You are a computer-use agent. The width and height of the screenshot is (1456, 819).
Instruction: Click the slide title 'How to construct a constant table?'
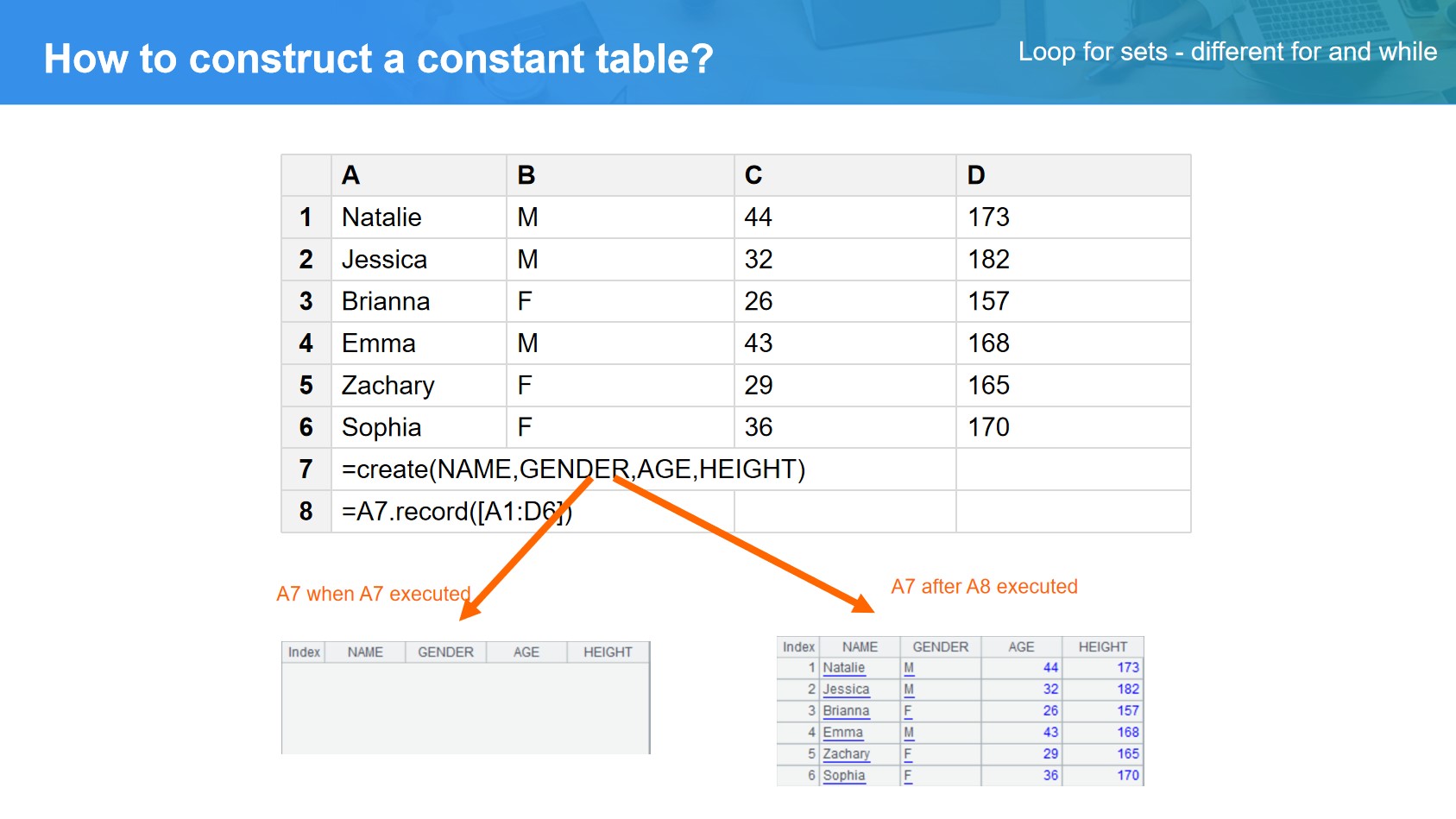pos(378,59)
